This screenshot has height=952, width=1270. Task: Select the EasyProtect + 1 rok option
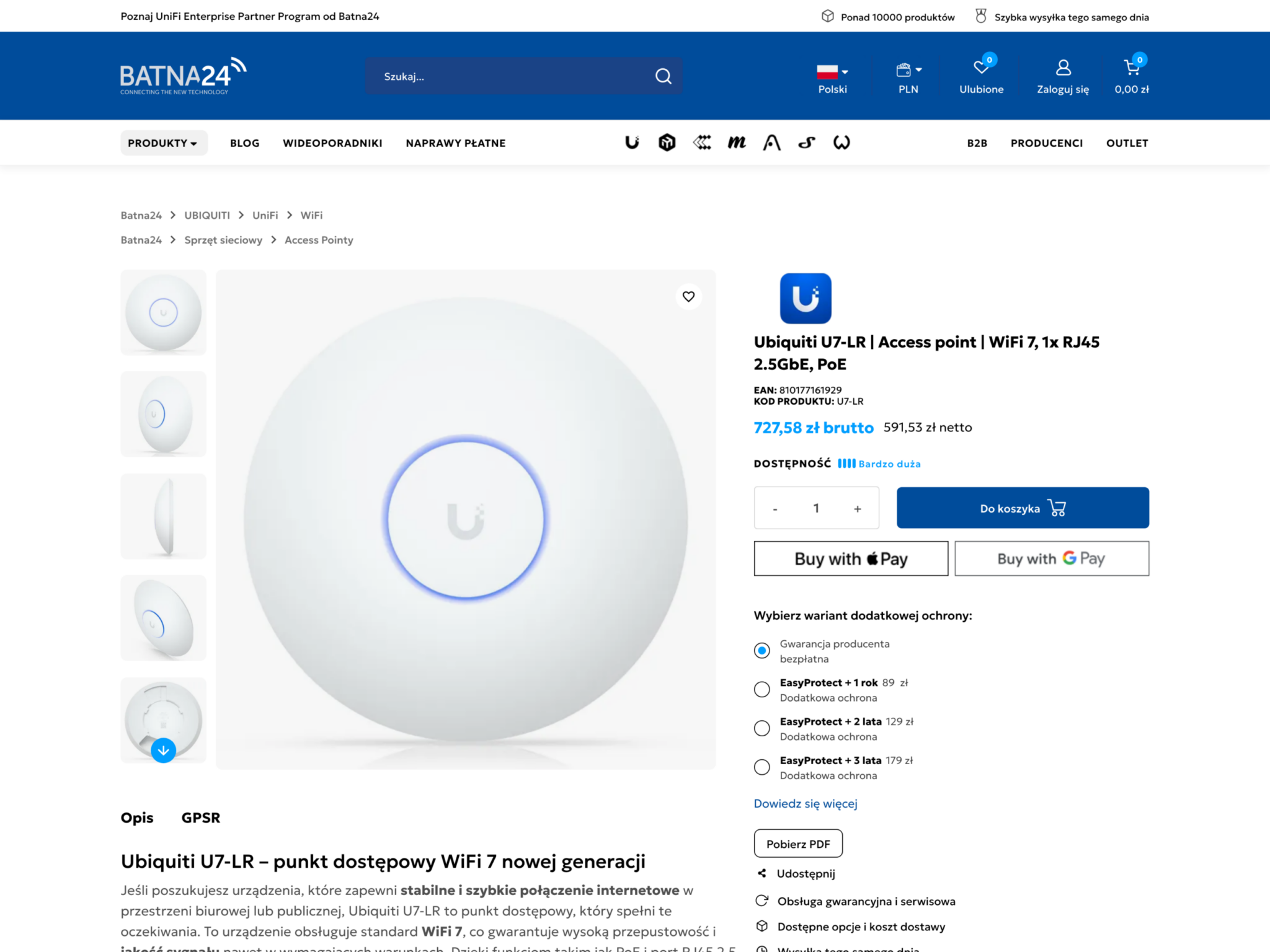pos(762,689)
